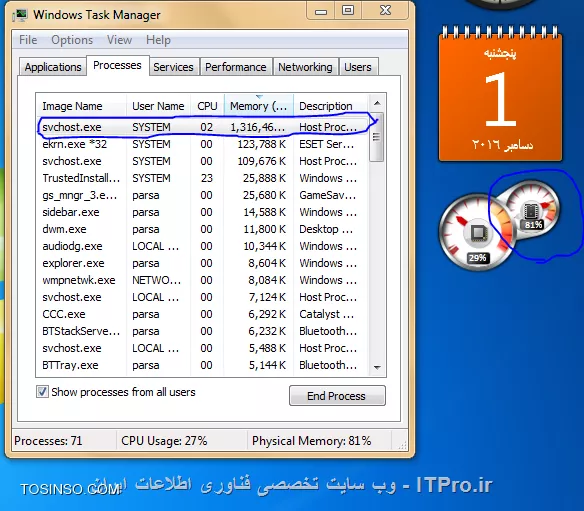584x511 pixels.
Task: Switch to the Services tab
Action: coord(173,67)
